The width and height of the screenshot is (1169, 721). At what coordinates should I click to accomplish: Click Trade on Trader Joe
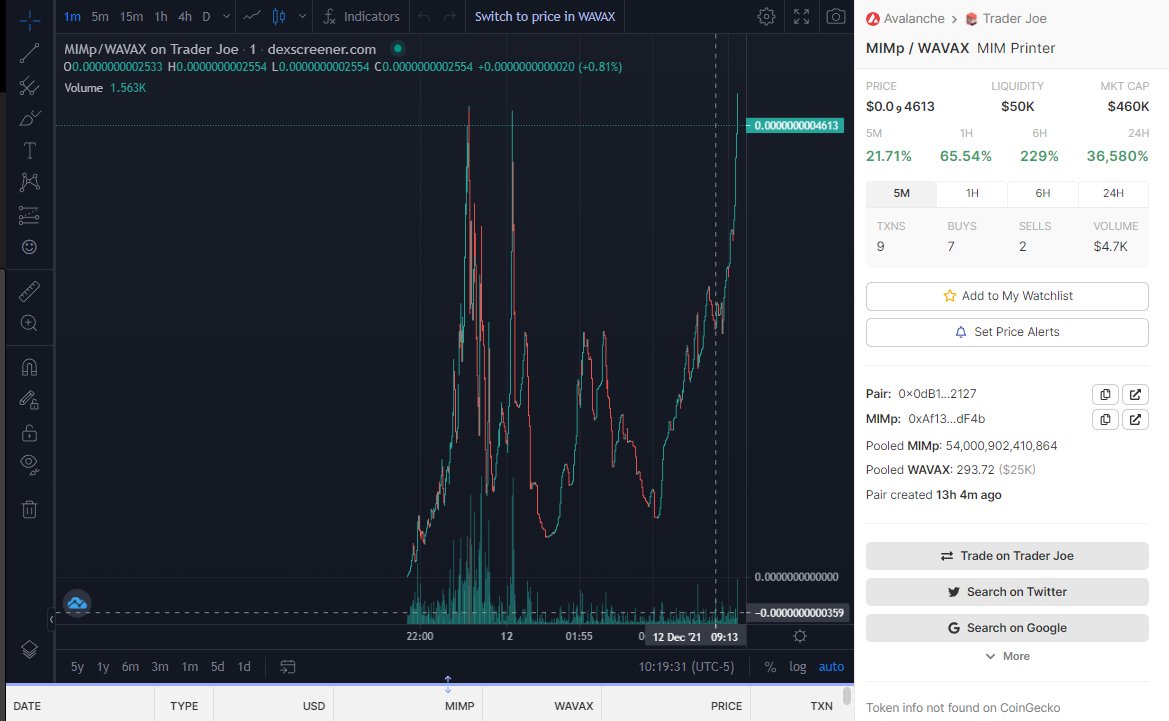click(x=1007, y=555)
